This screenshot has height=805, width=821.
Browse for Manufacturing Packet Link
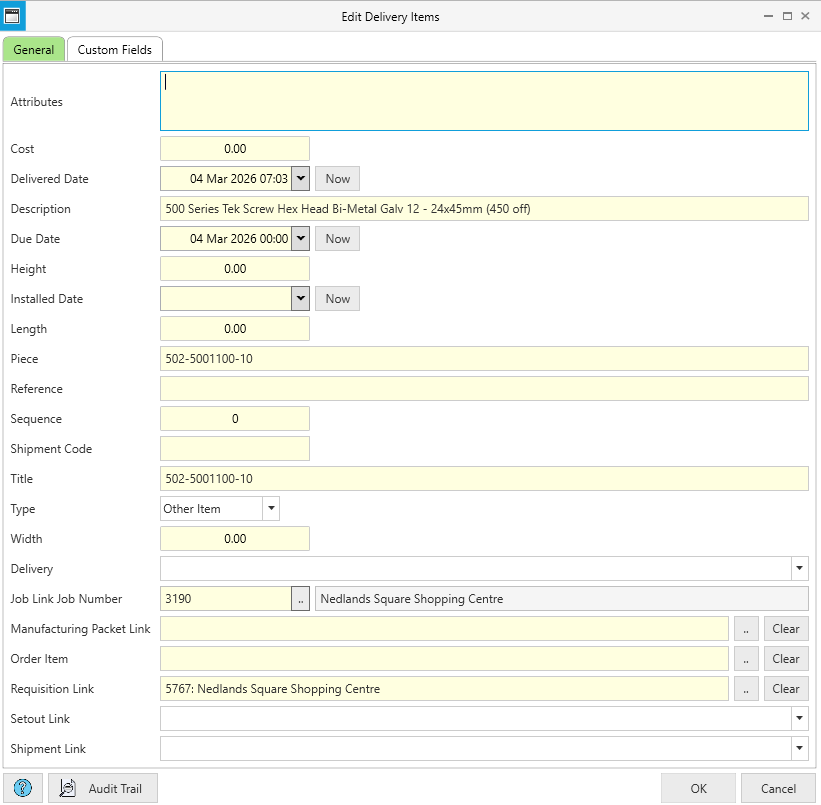tap(745, 629)
